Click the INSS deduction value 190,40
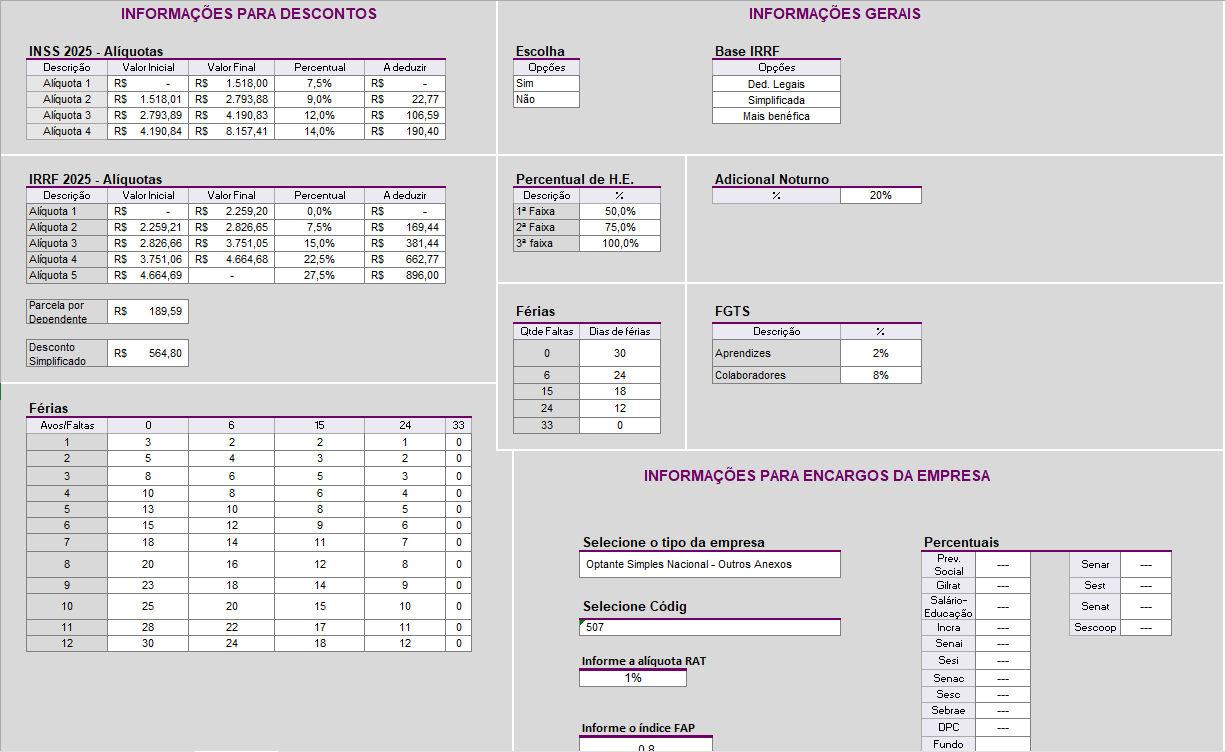 tap(405, 131)
